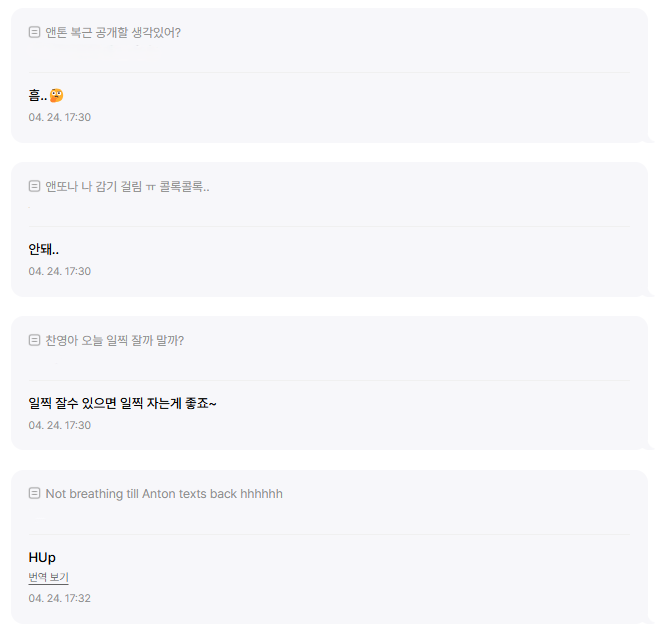Click the reply text '흠..'

coord(38,95)
